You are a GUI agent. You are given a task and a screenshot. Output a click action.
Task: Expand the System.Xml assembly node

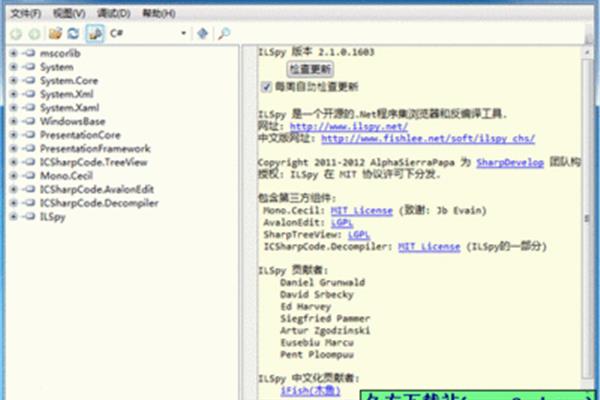(x=13, y=94)
